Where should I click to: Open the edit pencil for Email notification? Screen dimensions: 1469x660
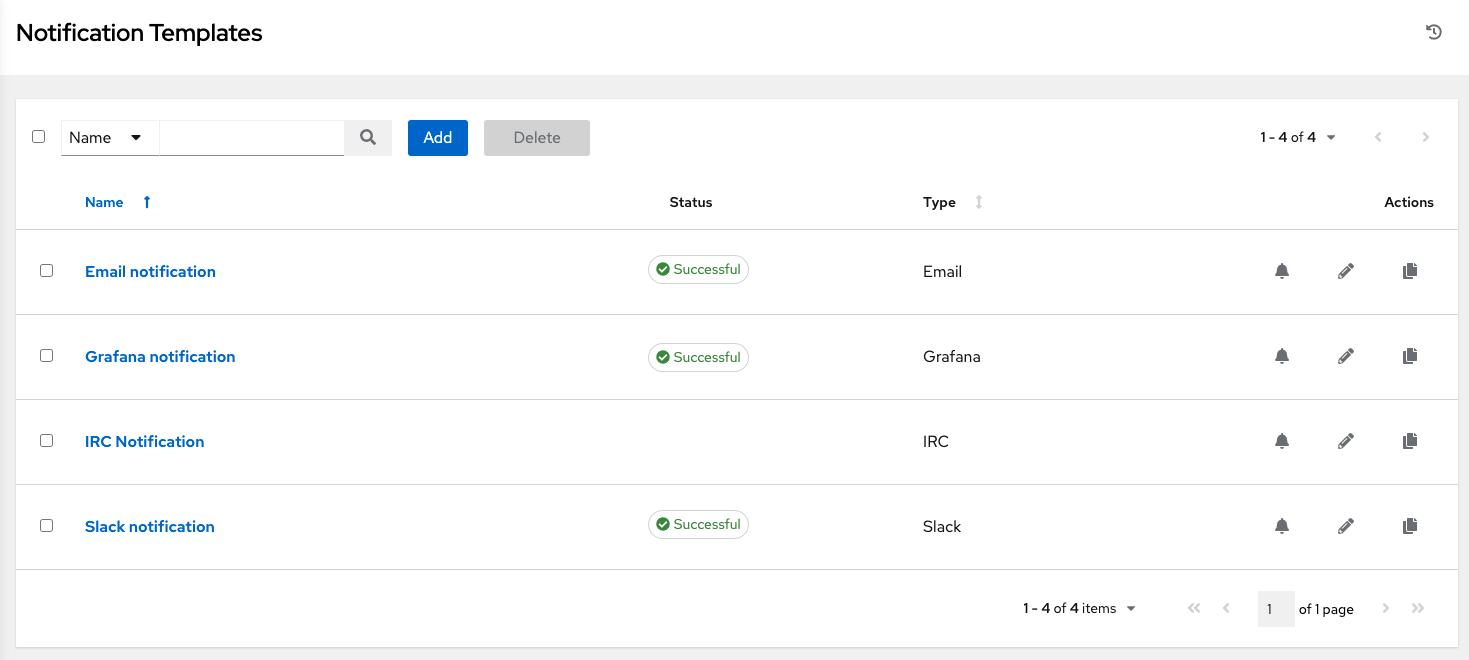(1346, 271)
